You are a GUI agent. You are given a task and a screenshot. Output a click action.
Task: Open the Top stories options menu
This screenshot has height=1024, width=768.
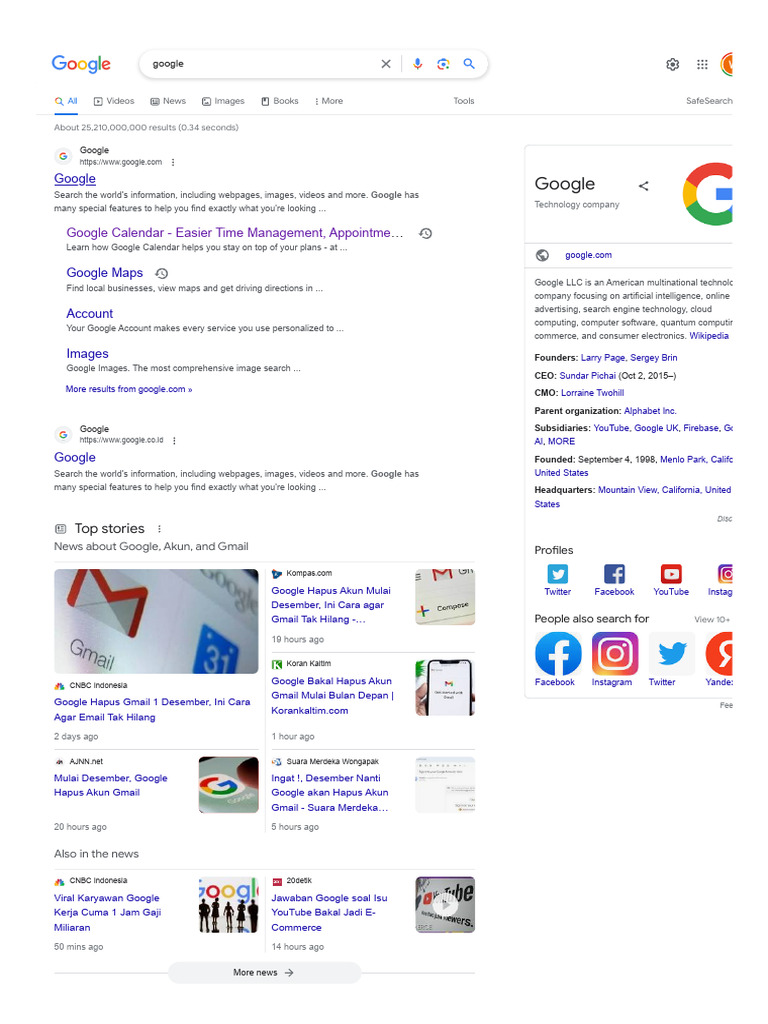point(159,529)
